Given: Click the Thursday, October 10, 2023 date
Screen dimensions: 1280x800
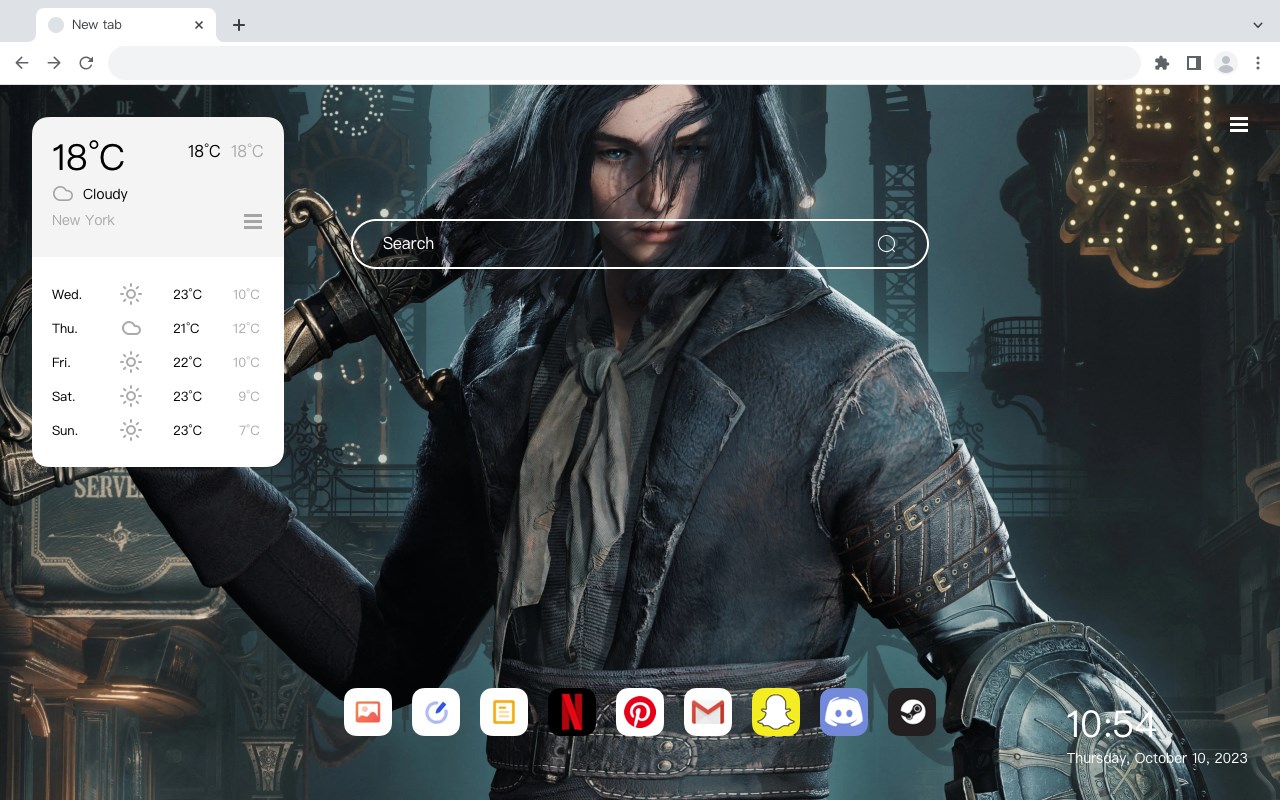Looking at the screenshot, I should coord(1157,758).
